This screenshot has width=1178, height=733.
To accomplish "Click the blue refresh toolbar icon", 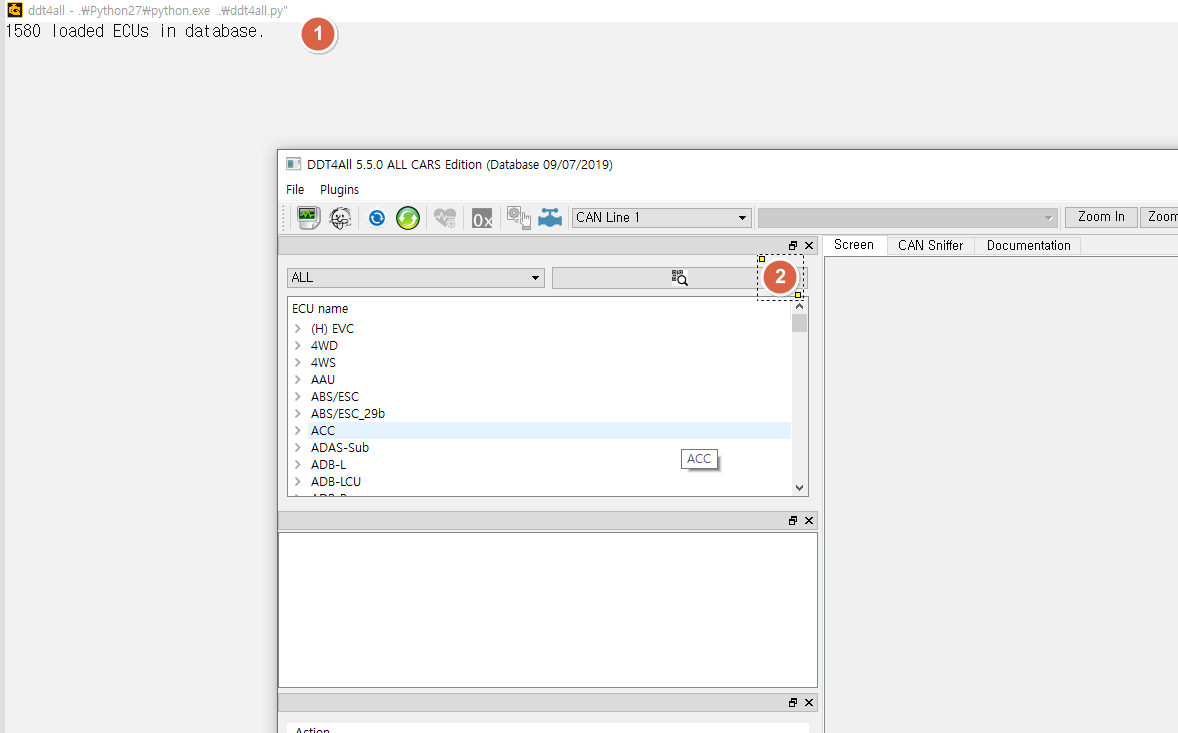I will [x=376, y=218].
